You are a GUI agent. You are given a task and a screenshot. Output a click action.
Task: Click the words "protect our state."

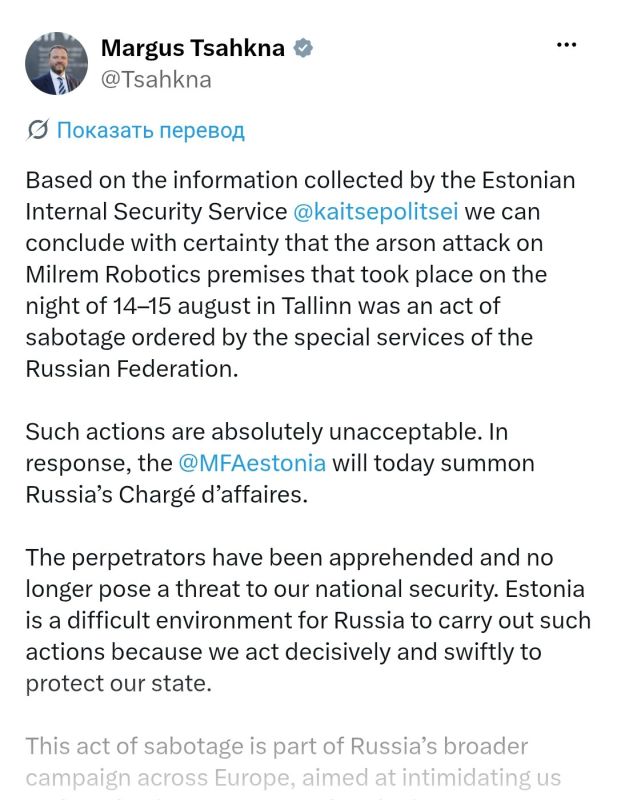point(118,684)
